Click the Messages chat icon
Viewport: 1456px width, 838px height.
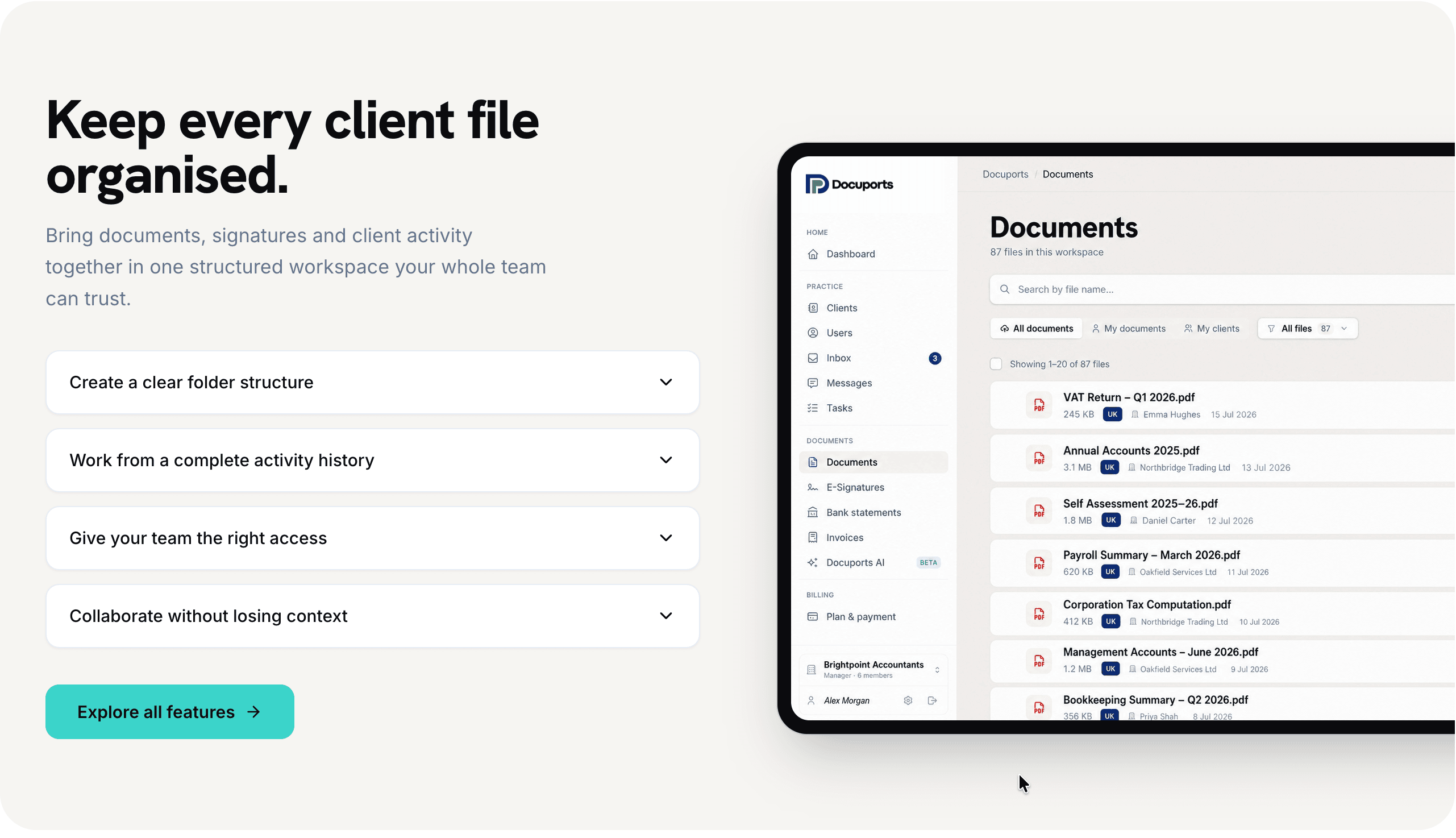click(813, 383)
